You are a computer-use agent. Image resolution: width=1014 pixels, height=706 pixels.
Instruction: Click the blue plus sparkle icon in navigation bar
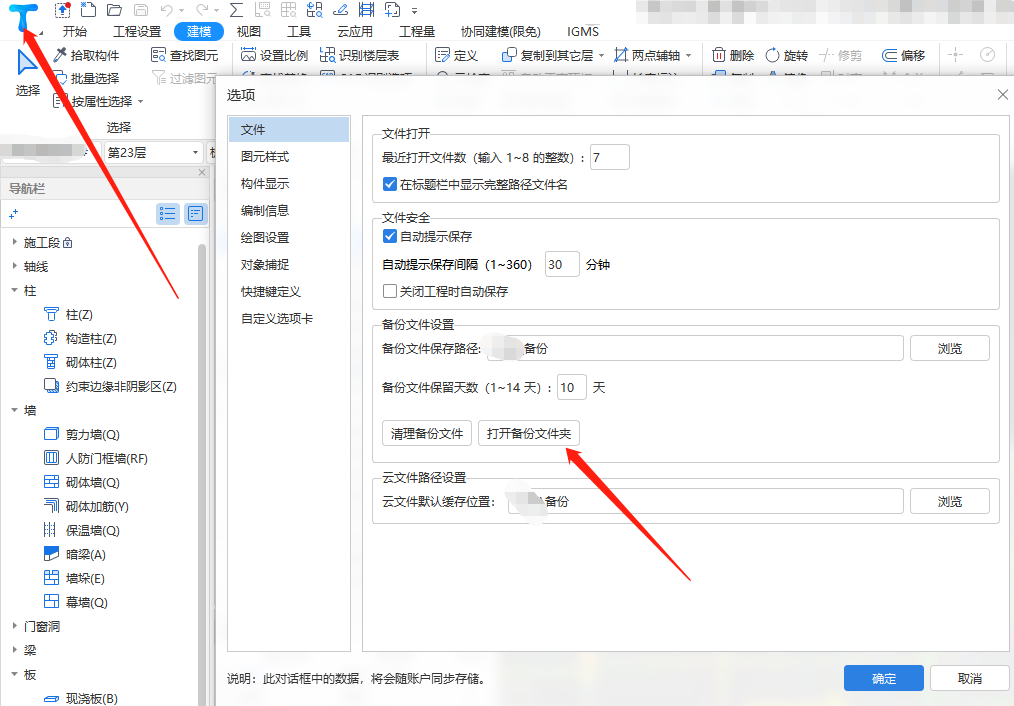tap(14, 213)
